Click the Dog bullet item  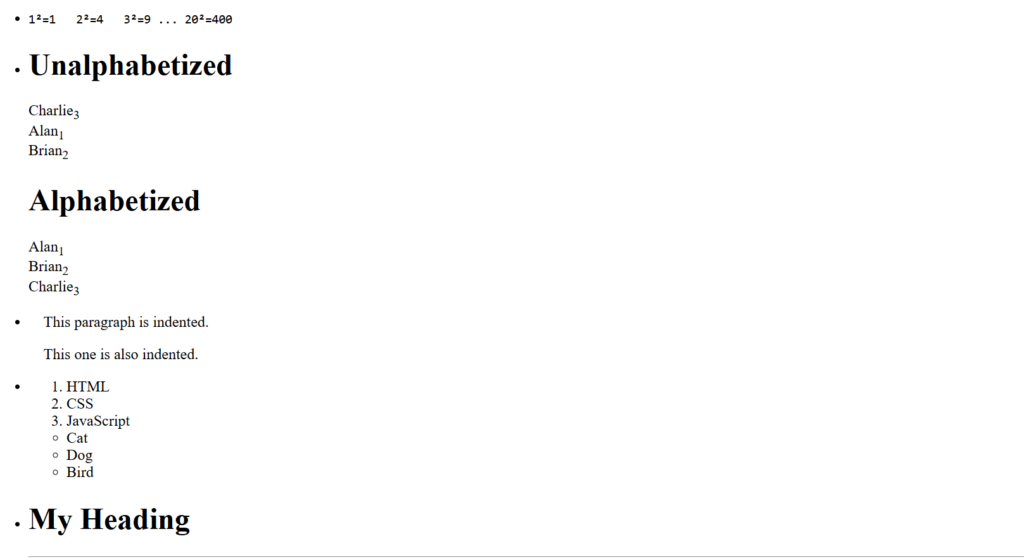coord(79,455)
